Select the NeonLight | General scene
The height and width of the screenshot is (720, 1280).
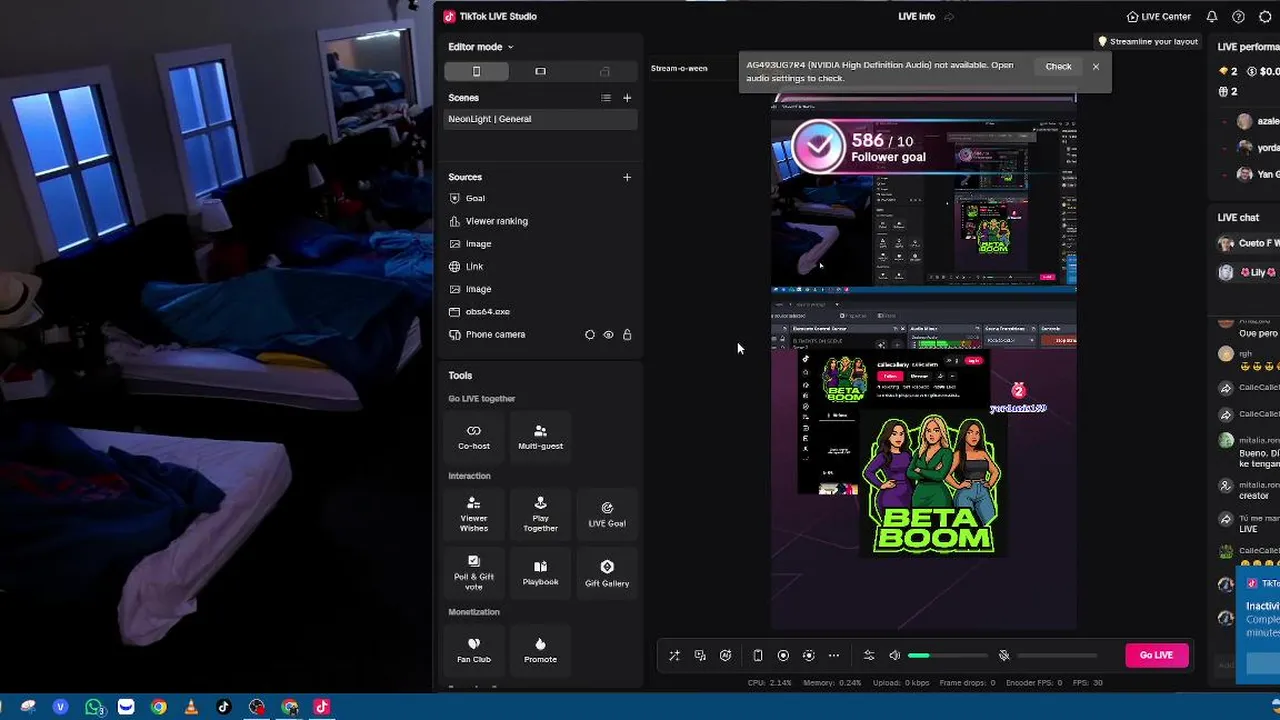[540, 119]
